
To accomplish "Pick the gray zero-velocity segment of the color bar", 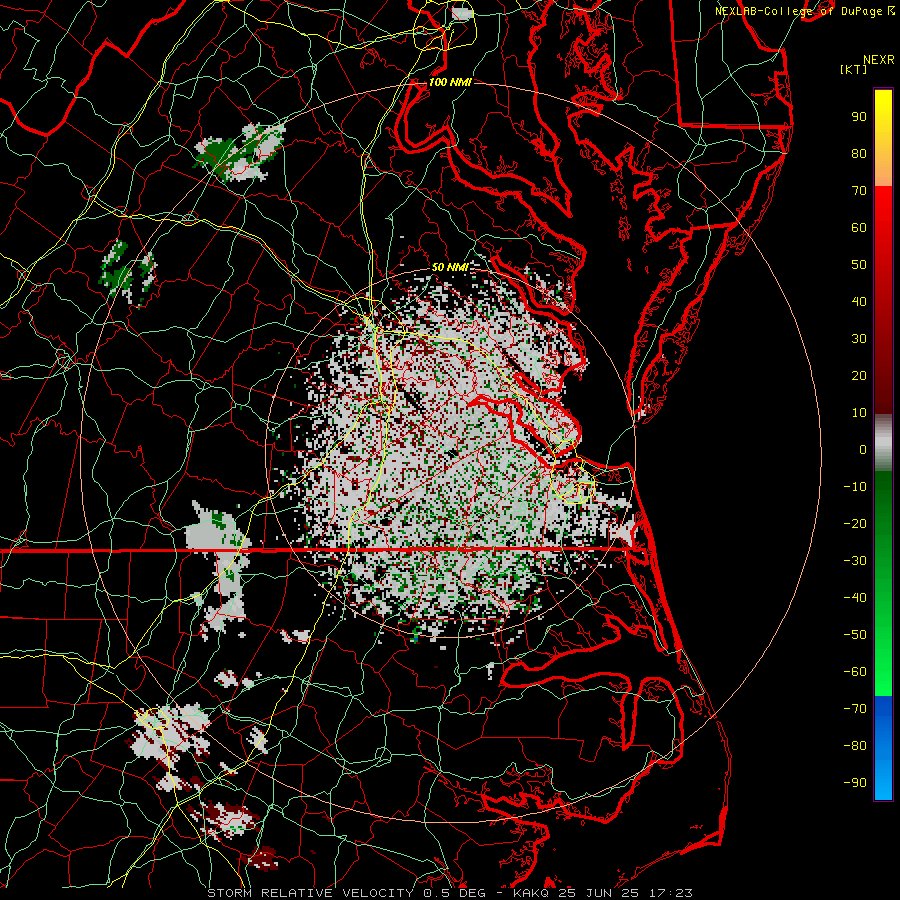I will tap(883, 443).
